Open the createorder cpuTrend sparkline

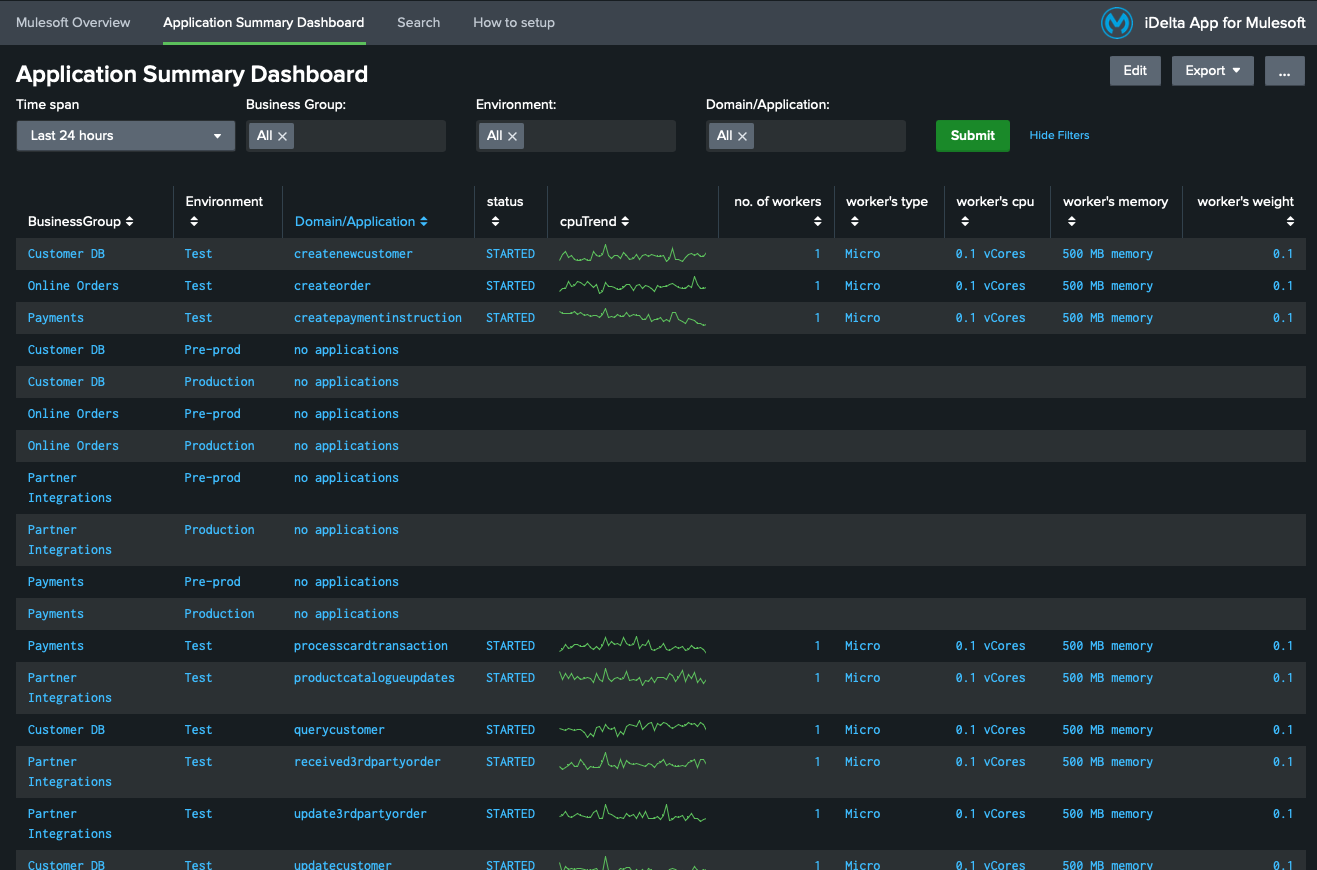point(632,286)
